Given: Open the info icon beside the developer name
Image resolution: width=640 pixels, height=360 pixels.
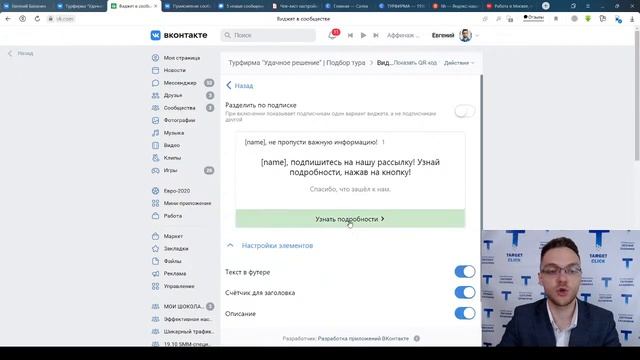Looking at the screenshot, I should tap(417, 338).
